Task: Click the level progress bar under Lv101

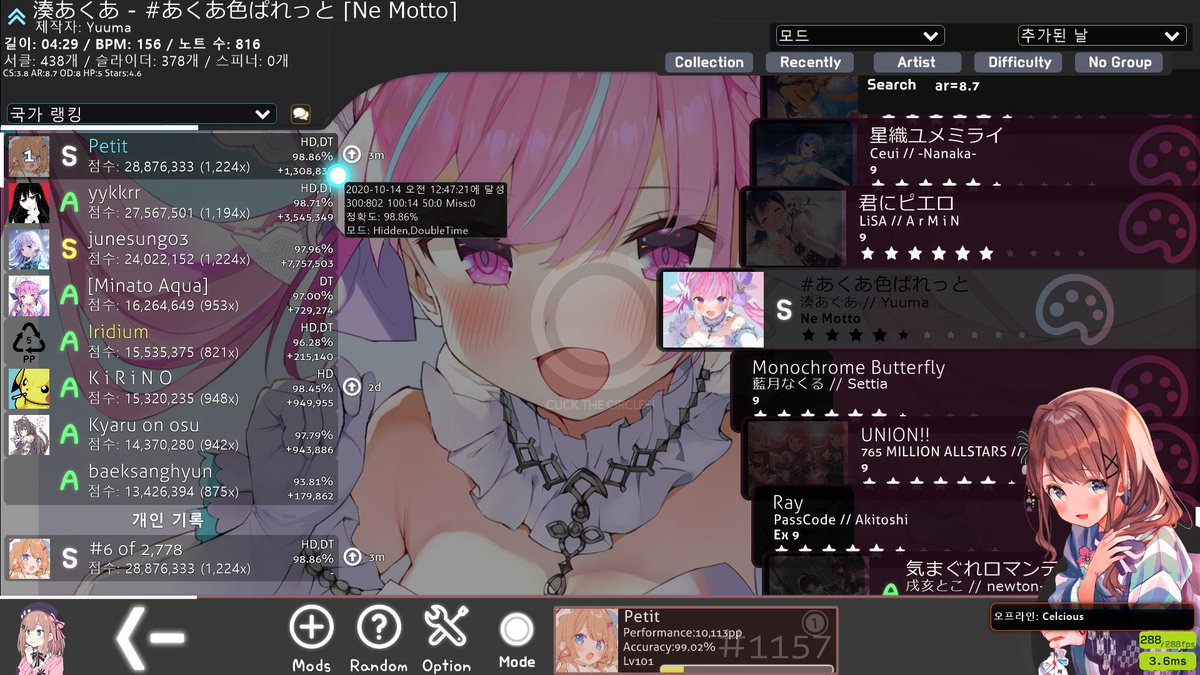Action: click(x=746, y=669)
